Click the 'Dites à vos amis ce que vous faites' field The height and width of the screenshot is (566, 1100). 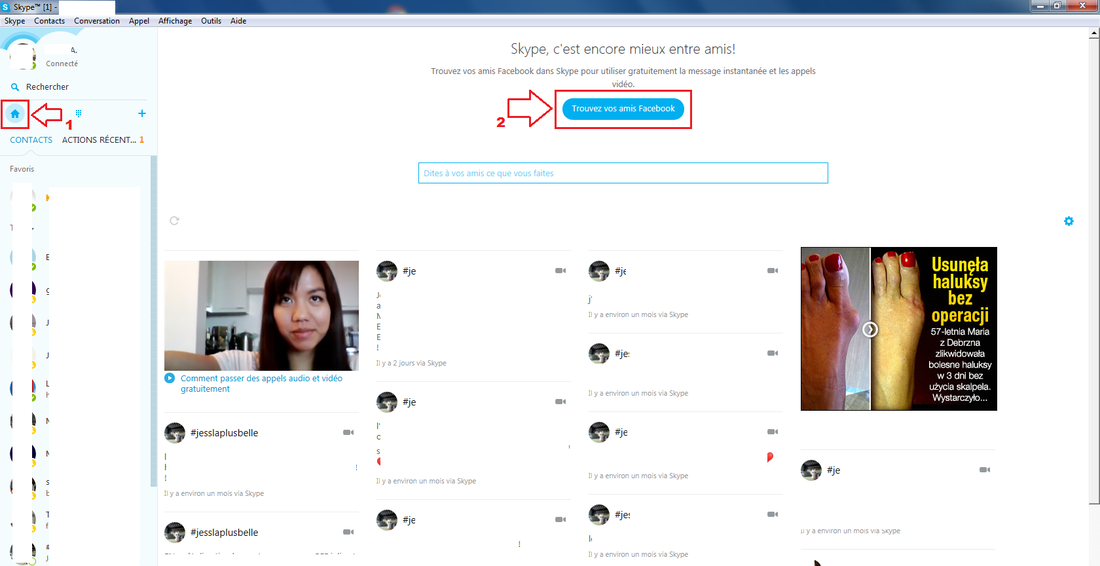623,173
